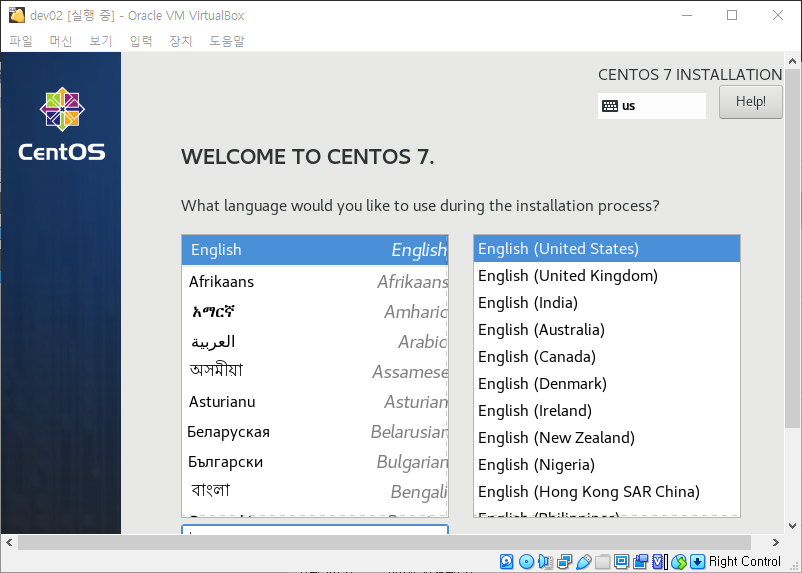The image size is (802, 573).
Task: Choose English (Hong Kong SAR China) locale
Action: (x=607, y=492)
